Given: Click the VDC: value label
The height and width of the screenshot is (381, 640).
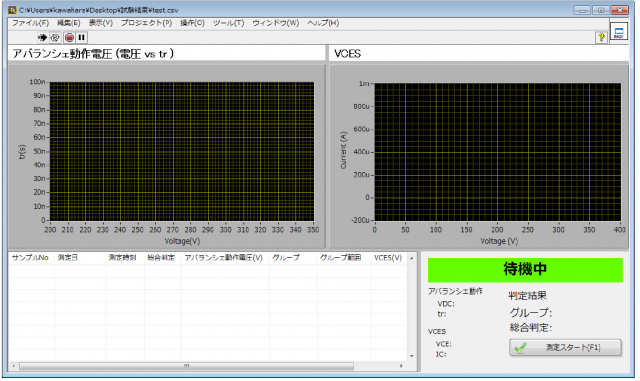Looking at the screenshot, I should (446, 304).
